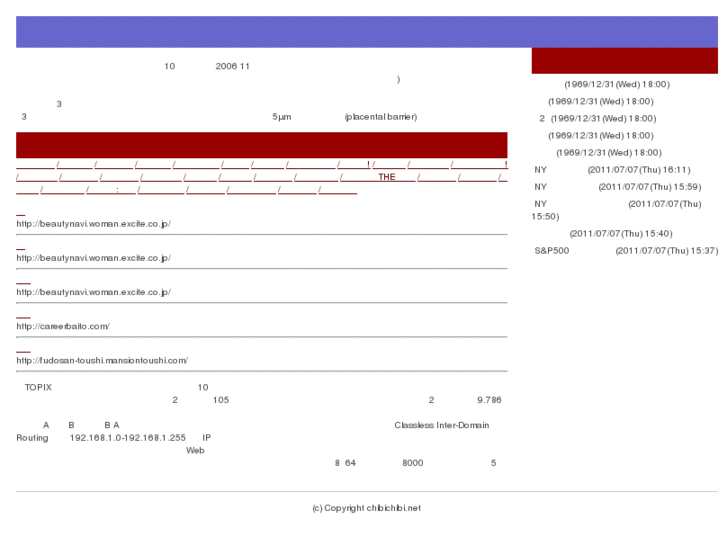Click the "(c) Copyright chibichibi.net" footer text
Image resolution: width=727 pixels, height=545 pixels.
pyautogui.click(x=366, y=508)
